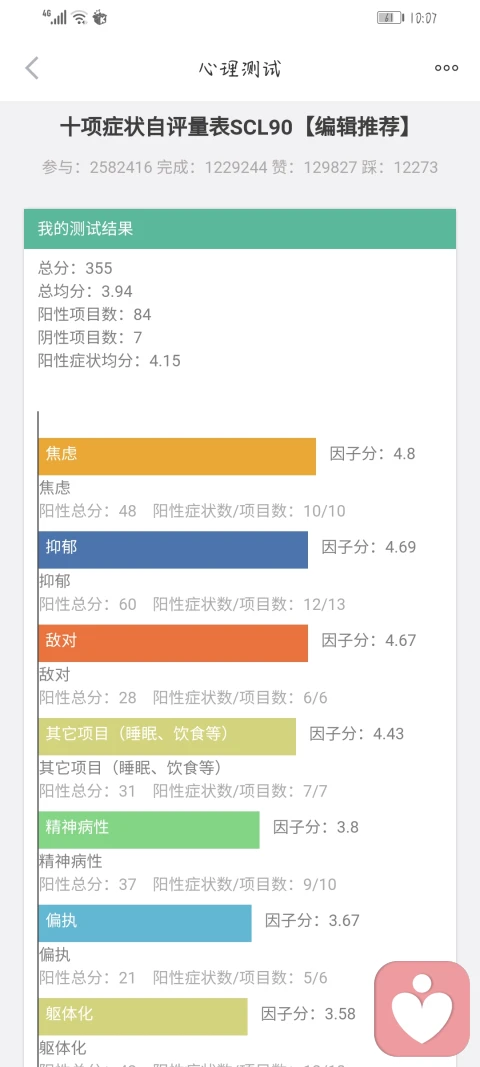This screenshot has width=480, height=1067.
Task: Tap the pink heart floating icon
Action: (x=422, y=1008)
